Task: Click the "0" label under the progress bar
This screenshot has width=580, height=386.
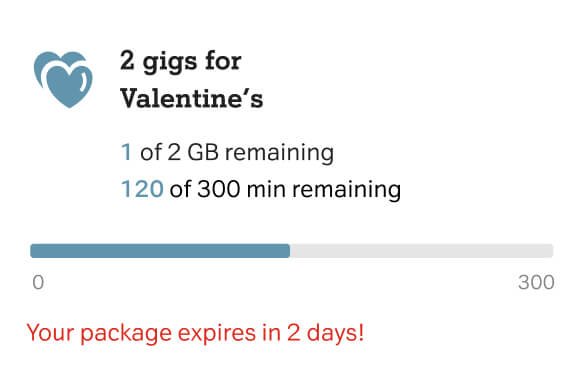Action: point(38,282)
